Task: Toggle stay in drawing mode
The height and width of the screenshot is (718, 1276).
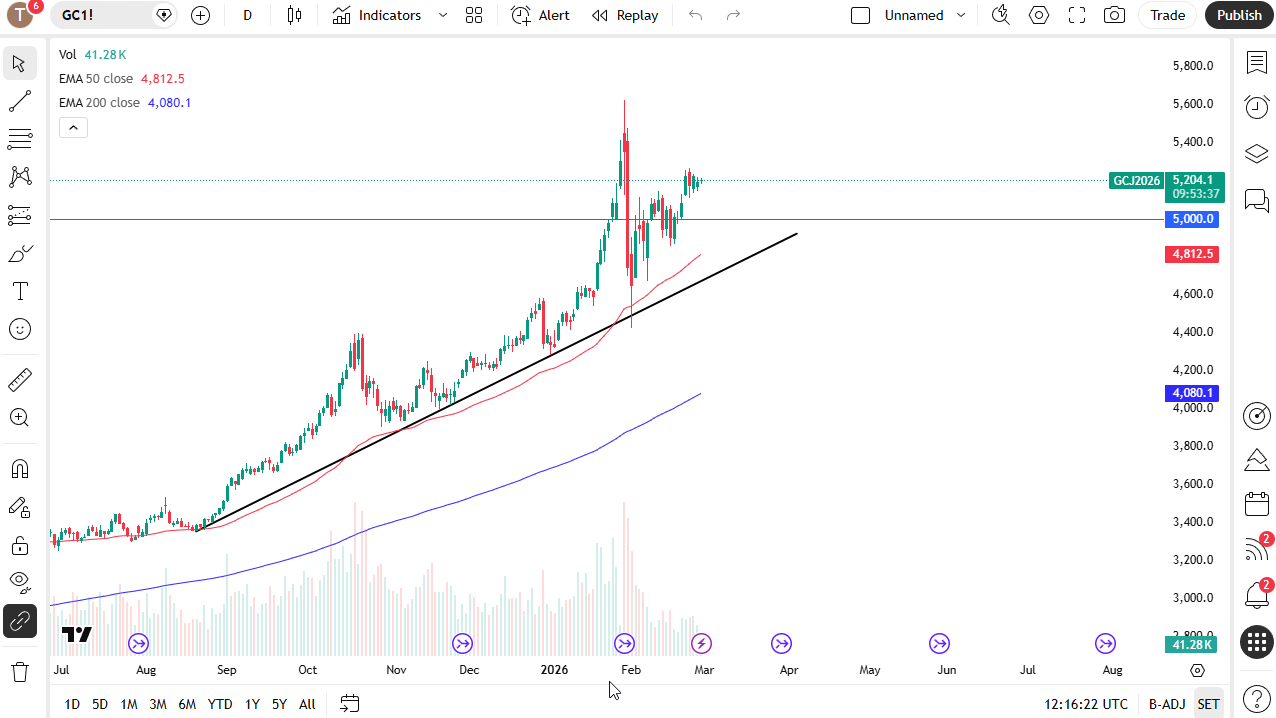Action: pyautogui.click(x=20, y=507)
